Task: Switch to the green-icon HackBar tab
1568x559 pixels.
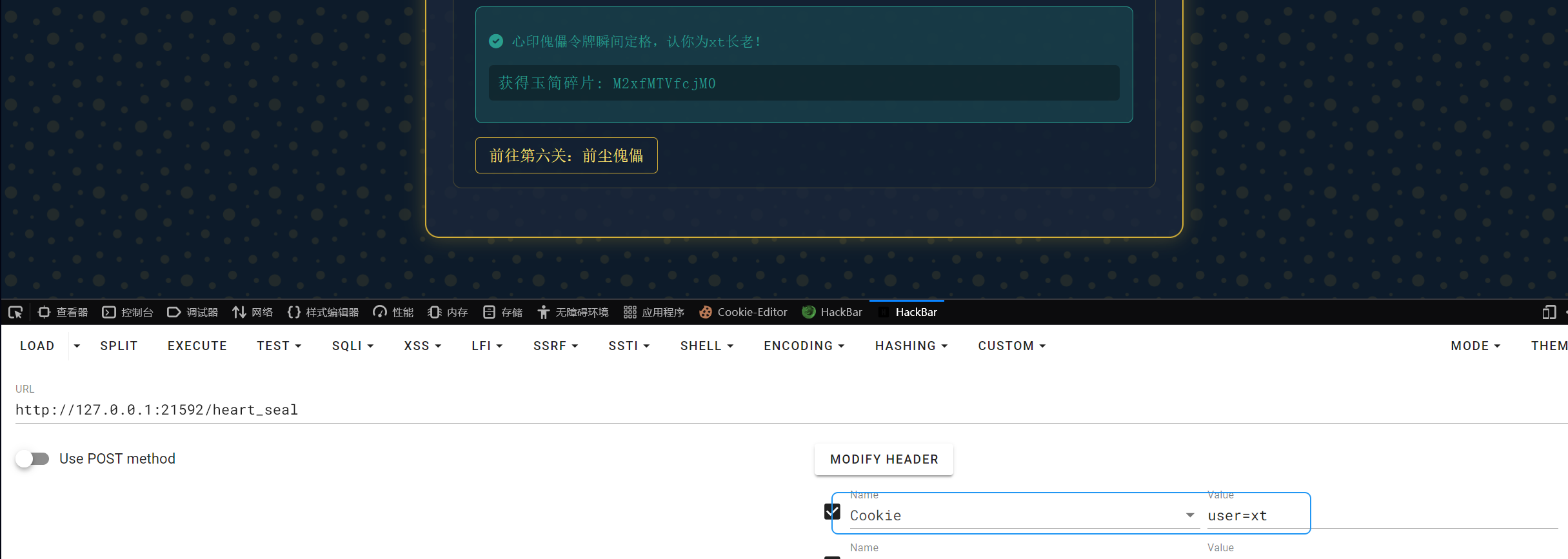Action: [832, 313]
